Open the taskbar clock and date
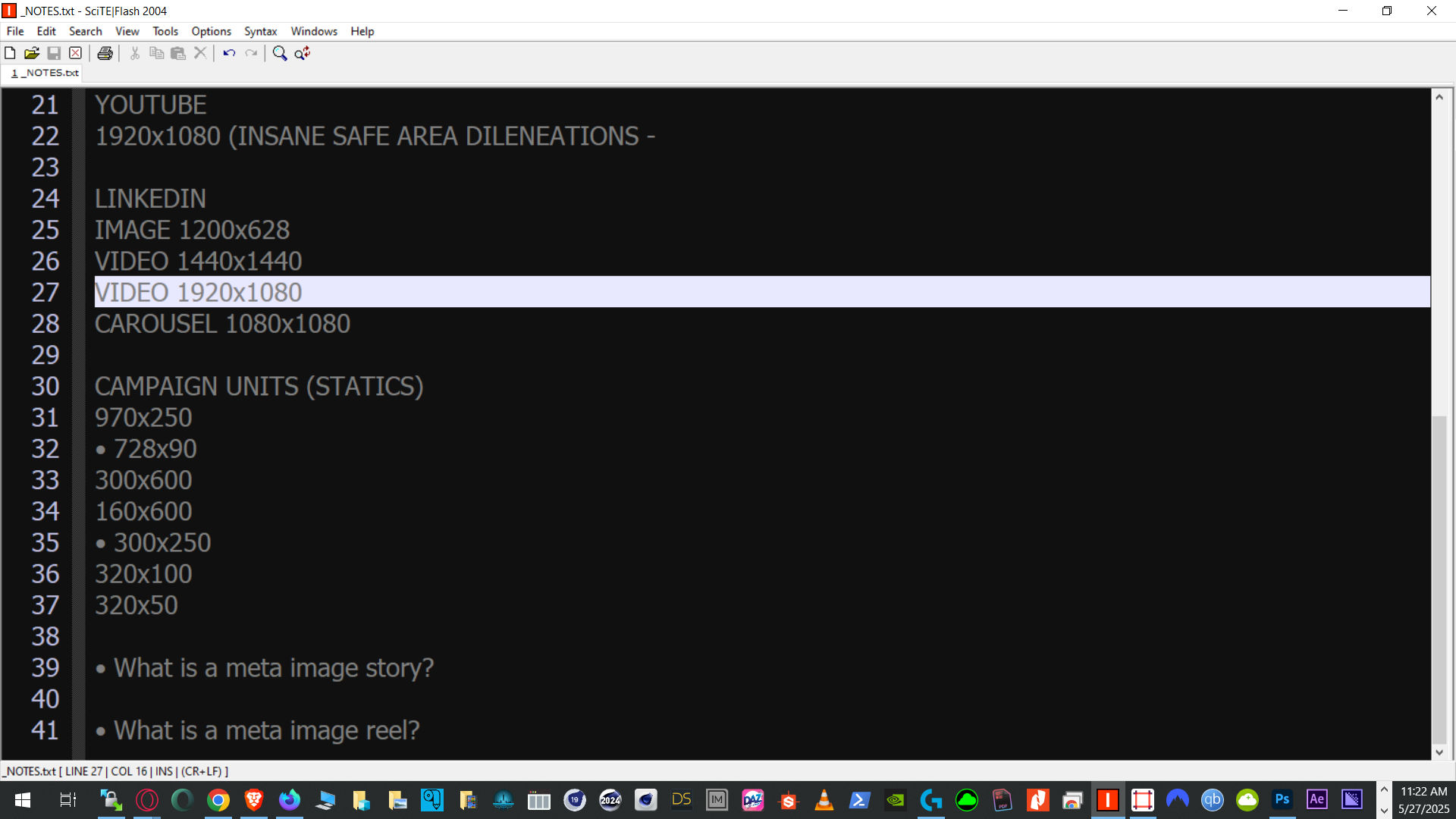The height and width of the screenshot is (819, 1456). click(1423, 800)
